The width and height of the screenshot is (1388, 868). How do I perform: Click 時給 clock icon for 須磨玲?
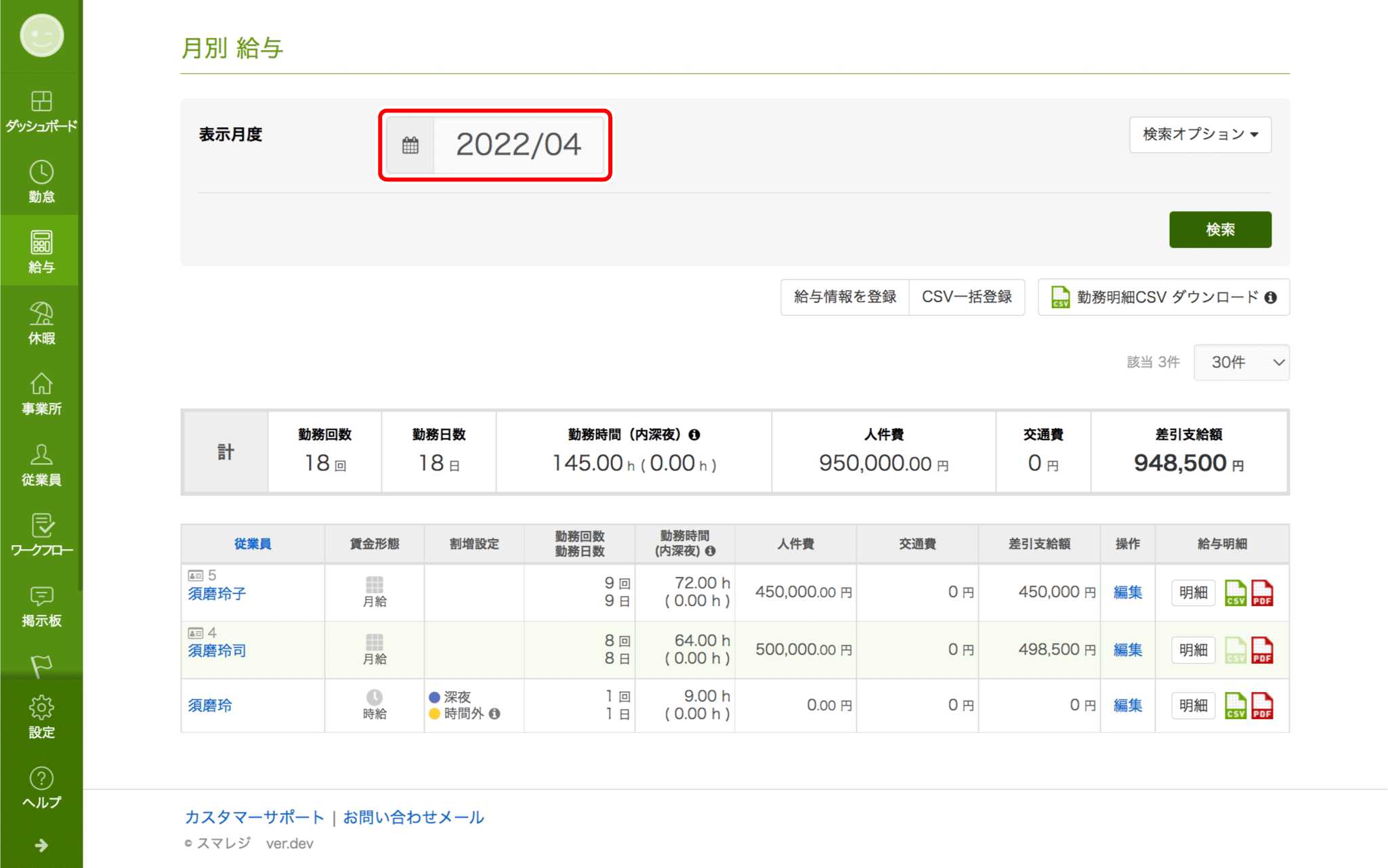375,697
